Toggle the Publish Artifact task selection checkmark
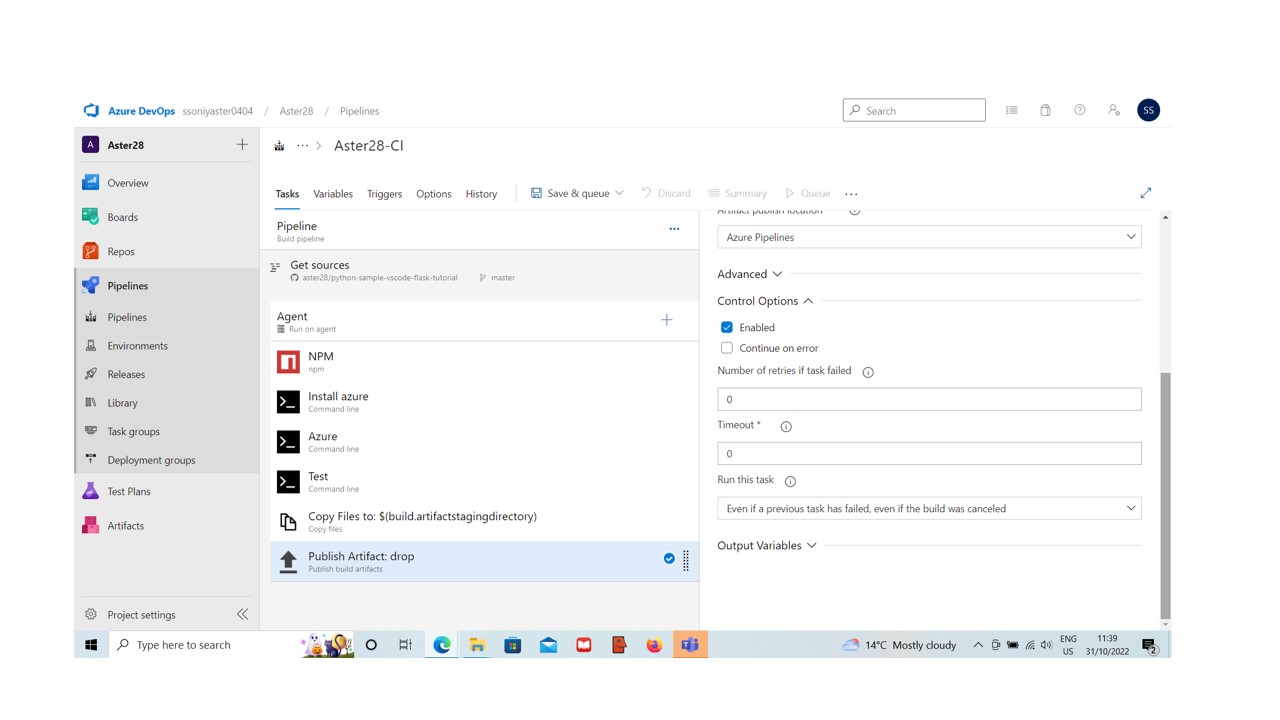 point(669,558)
